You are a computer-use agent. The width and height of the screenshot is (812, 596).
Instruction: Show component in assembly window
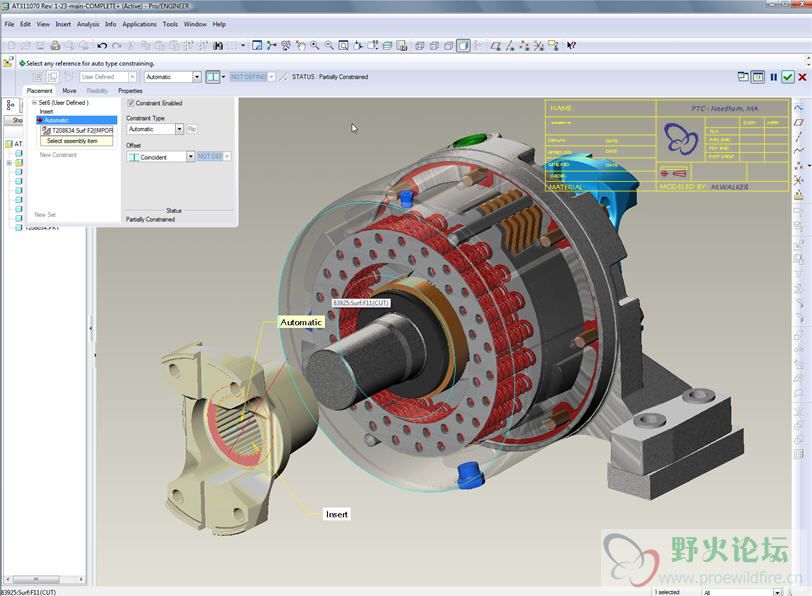click(758, 77)
